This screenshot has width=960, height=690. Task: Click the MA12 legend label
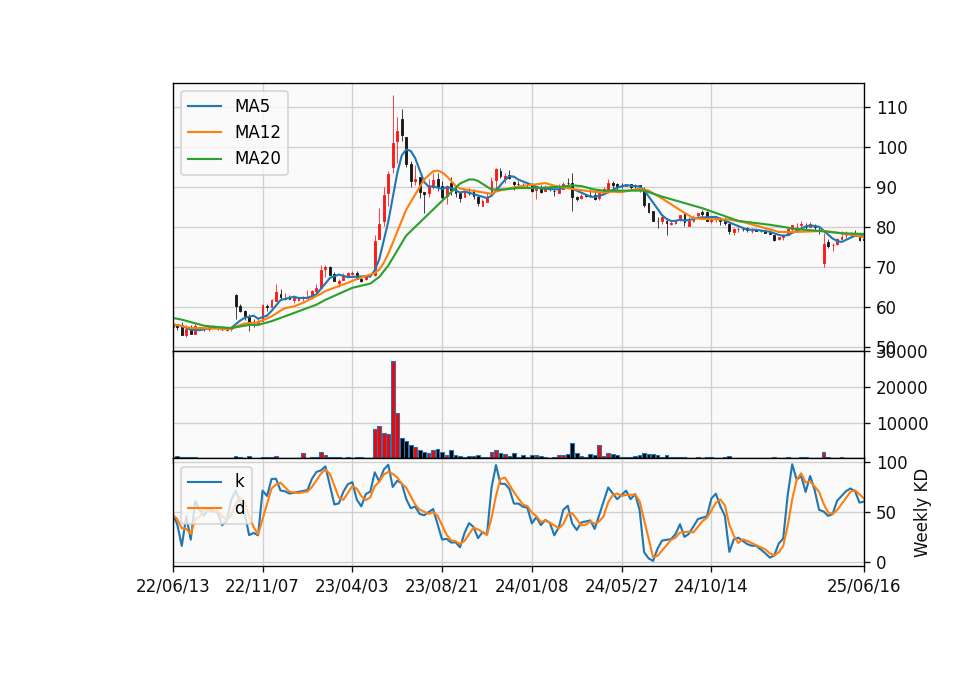pos(257,132)
